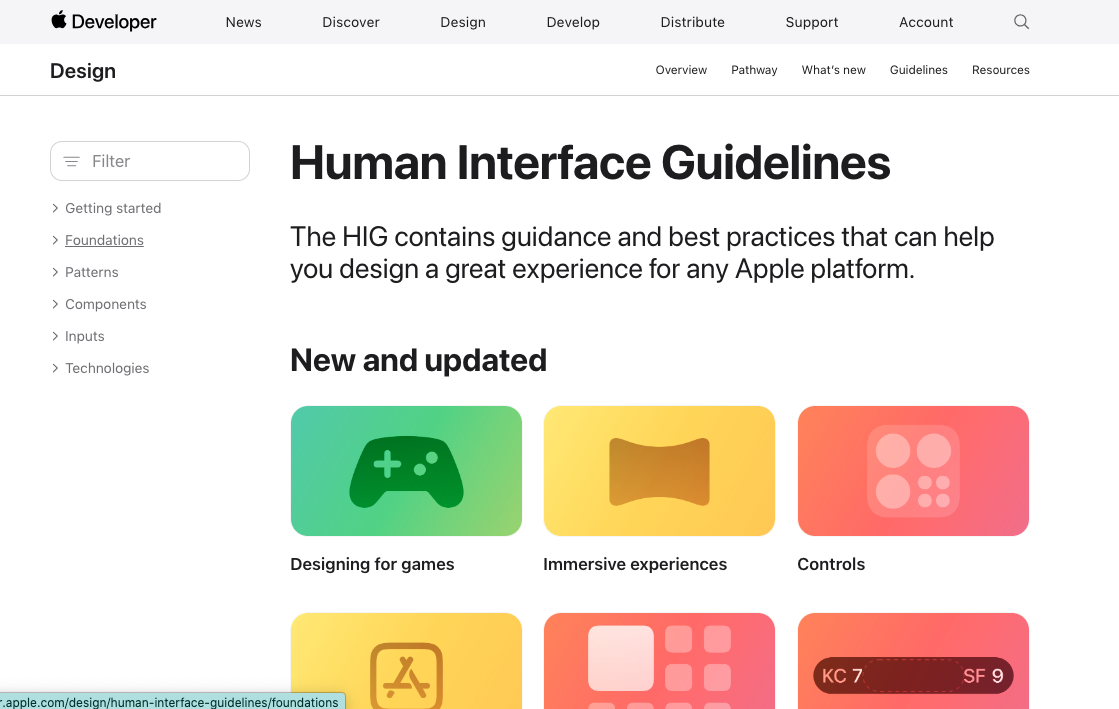Select Inputs in the sidebar

coord(85,336)
